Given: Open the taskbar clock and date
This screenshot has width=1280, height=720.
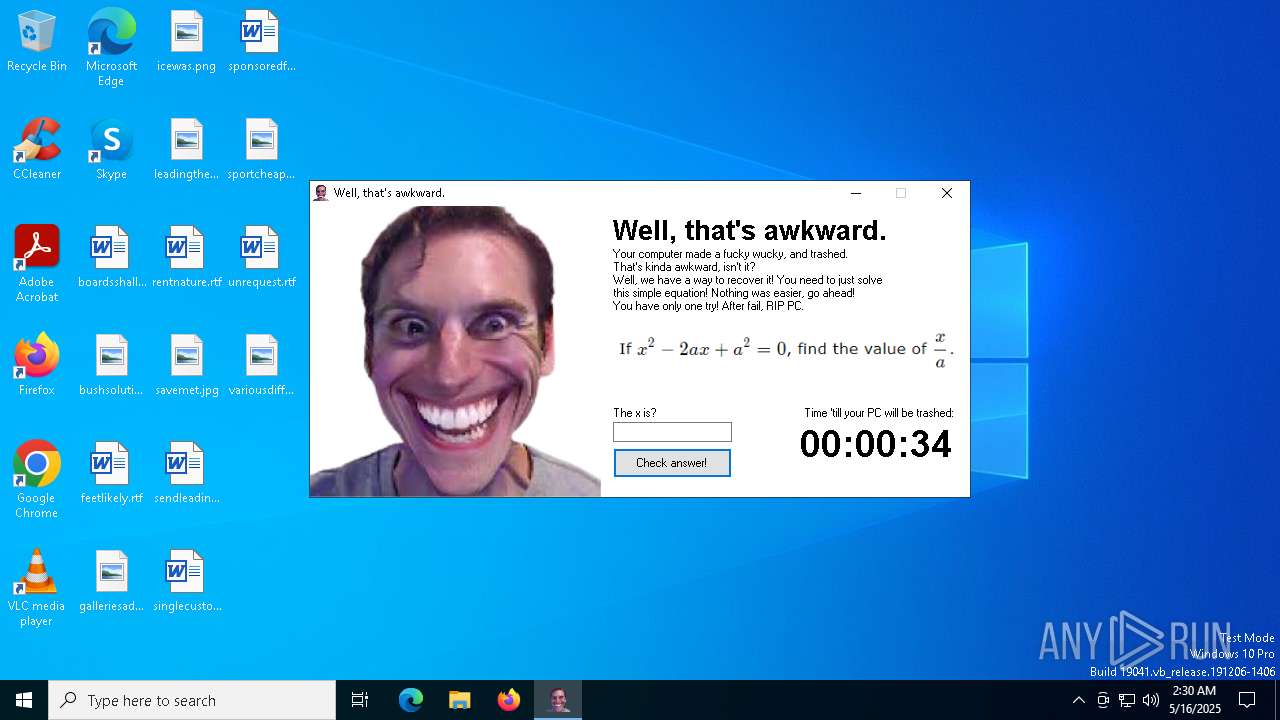Looking at the screenshot, I should click(1195, 700).
